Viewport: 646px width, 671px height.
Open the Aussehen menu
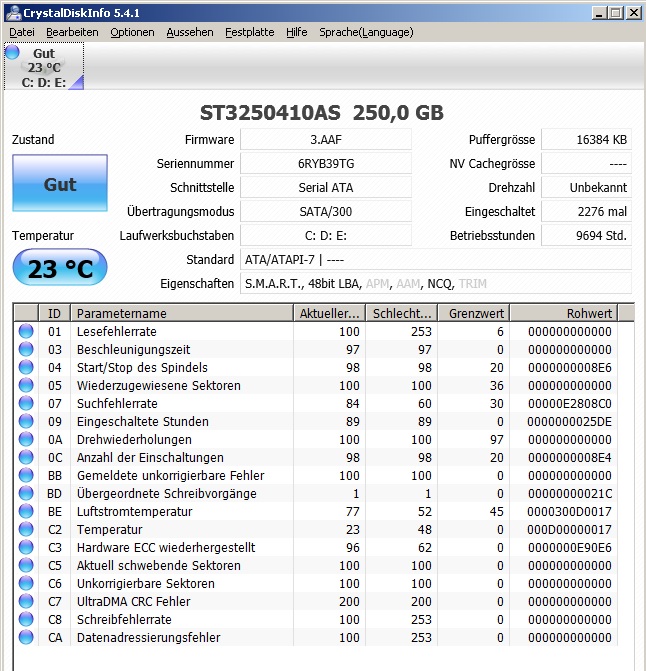190,32
